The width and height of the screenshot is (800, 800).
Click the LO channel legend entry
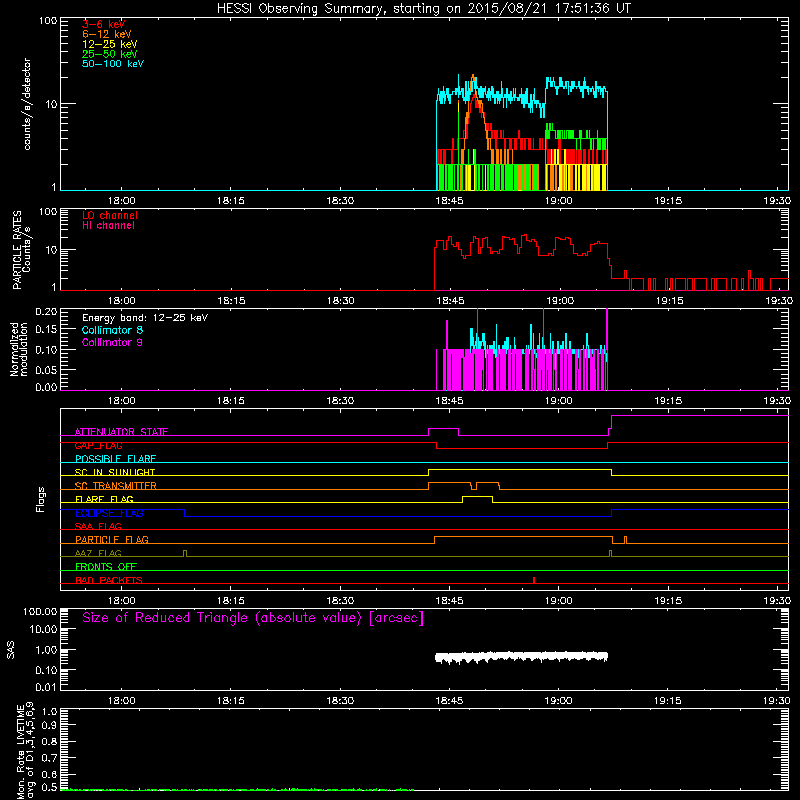coord(110,215)
